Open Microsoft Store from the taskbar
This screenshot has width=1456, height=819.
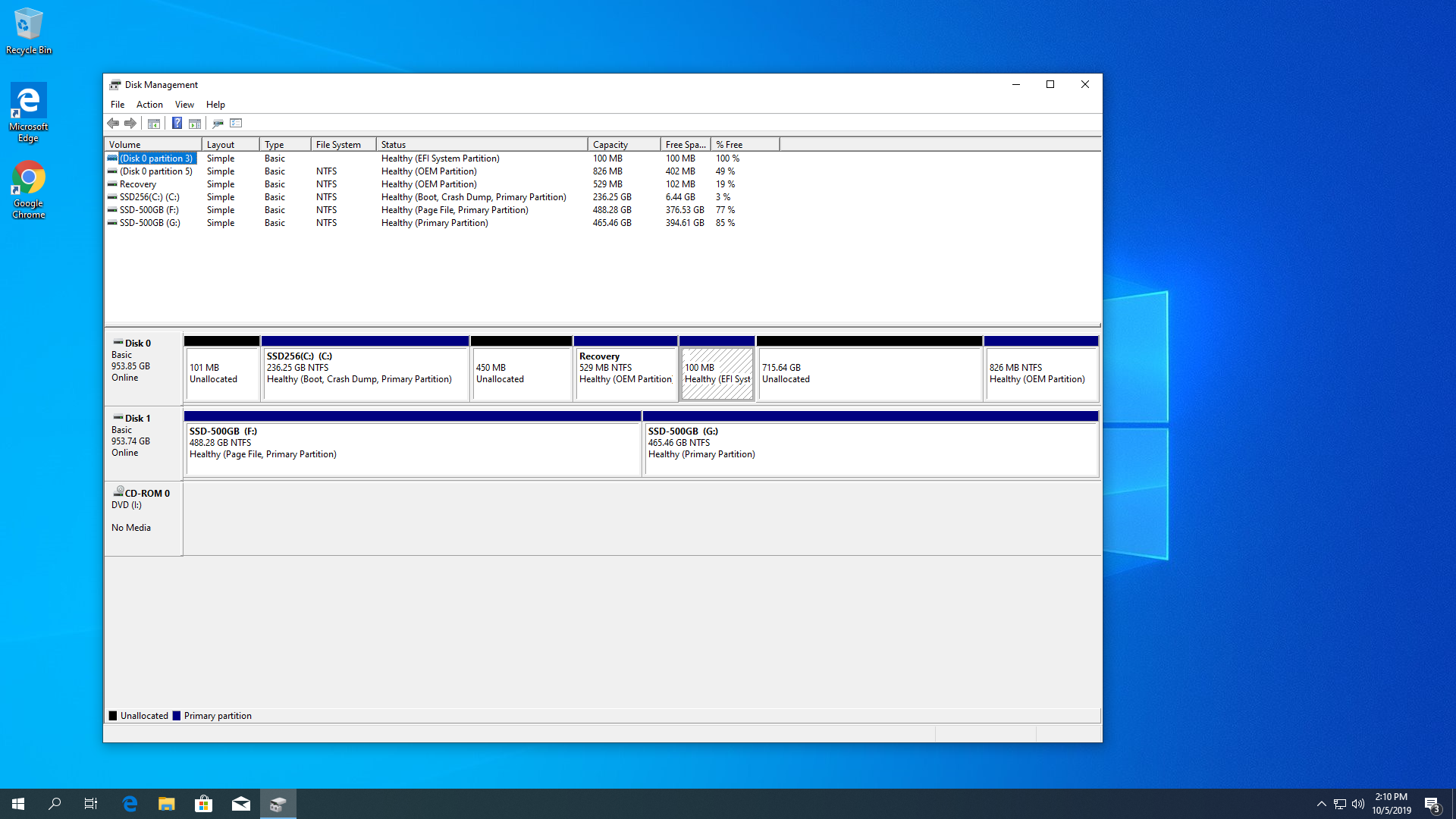[x=204, y=804]
